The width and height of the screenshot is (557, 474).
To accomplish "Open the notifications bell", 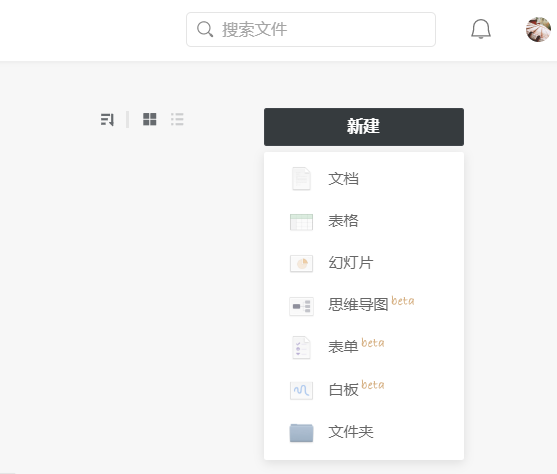I will click(481, 29).
